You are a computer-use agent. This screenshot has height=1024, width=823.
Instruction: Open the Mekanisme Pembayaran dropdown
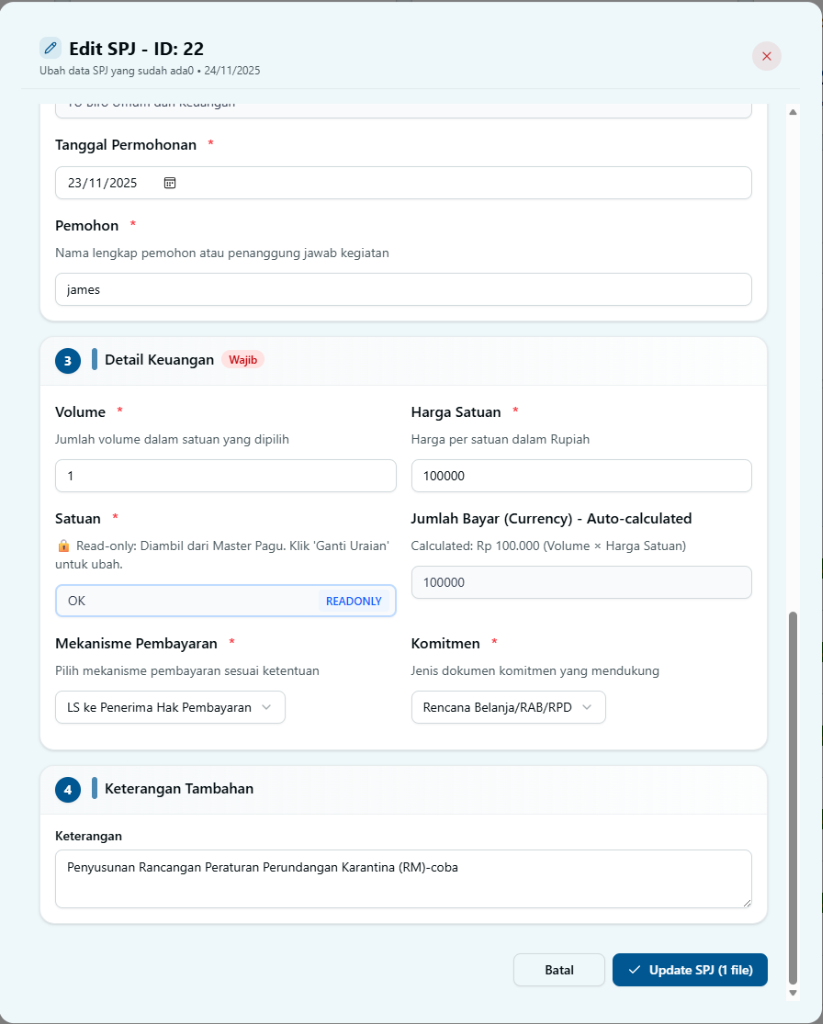[170, 707]
